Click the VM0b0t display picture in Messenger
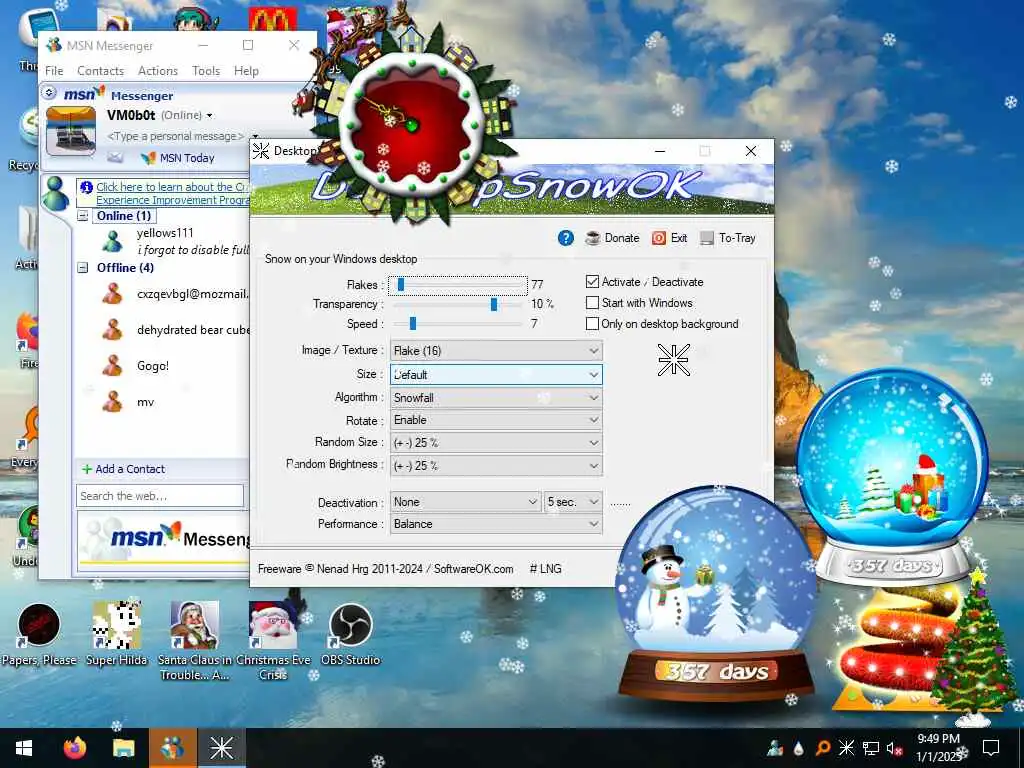Screen dimensions: 1024x768 pos(71,131)
